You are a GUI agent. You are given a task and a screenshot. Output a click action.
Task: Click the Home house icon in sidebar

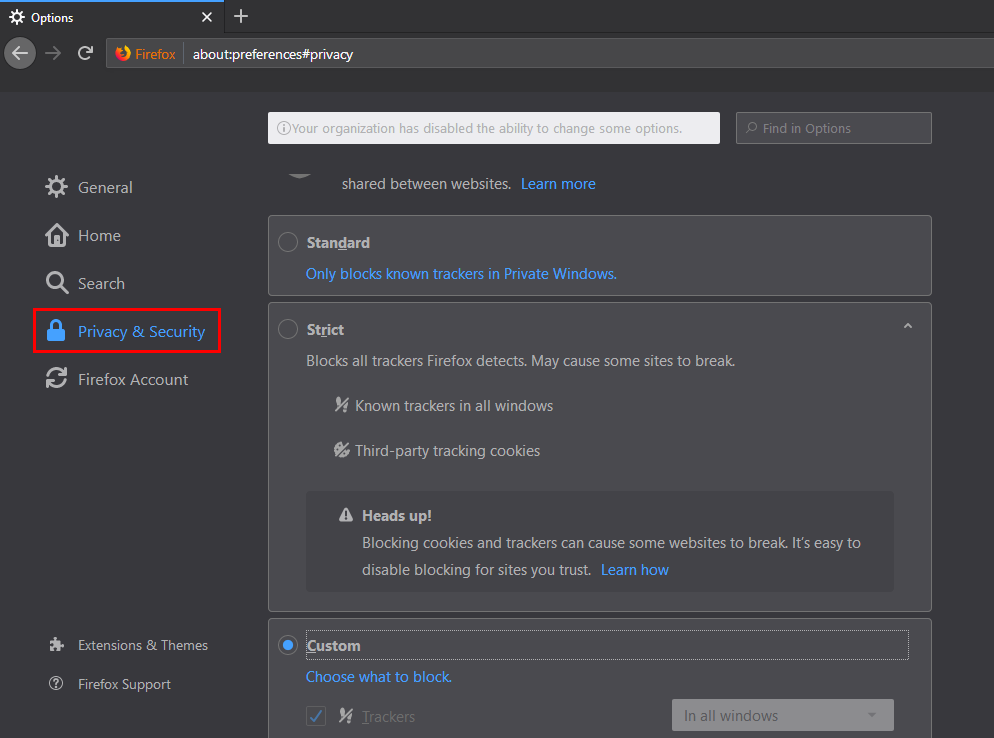point(56,235)
